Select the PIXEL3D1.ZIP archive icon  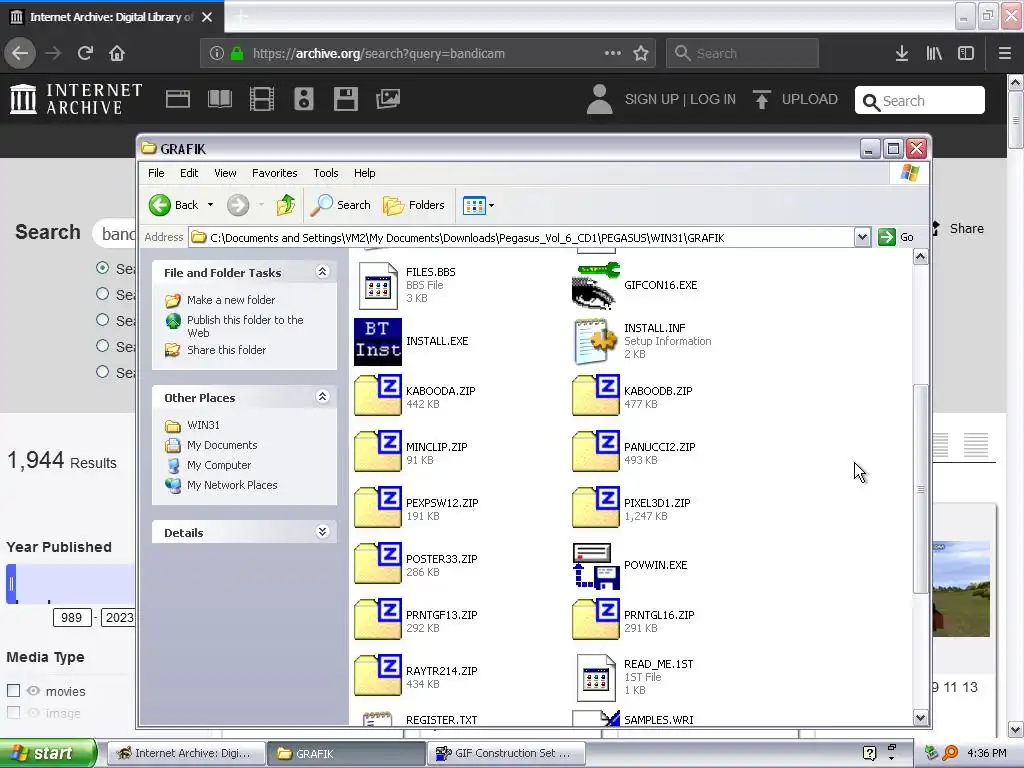pos(595,508)
